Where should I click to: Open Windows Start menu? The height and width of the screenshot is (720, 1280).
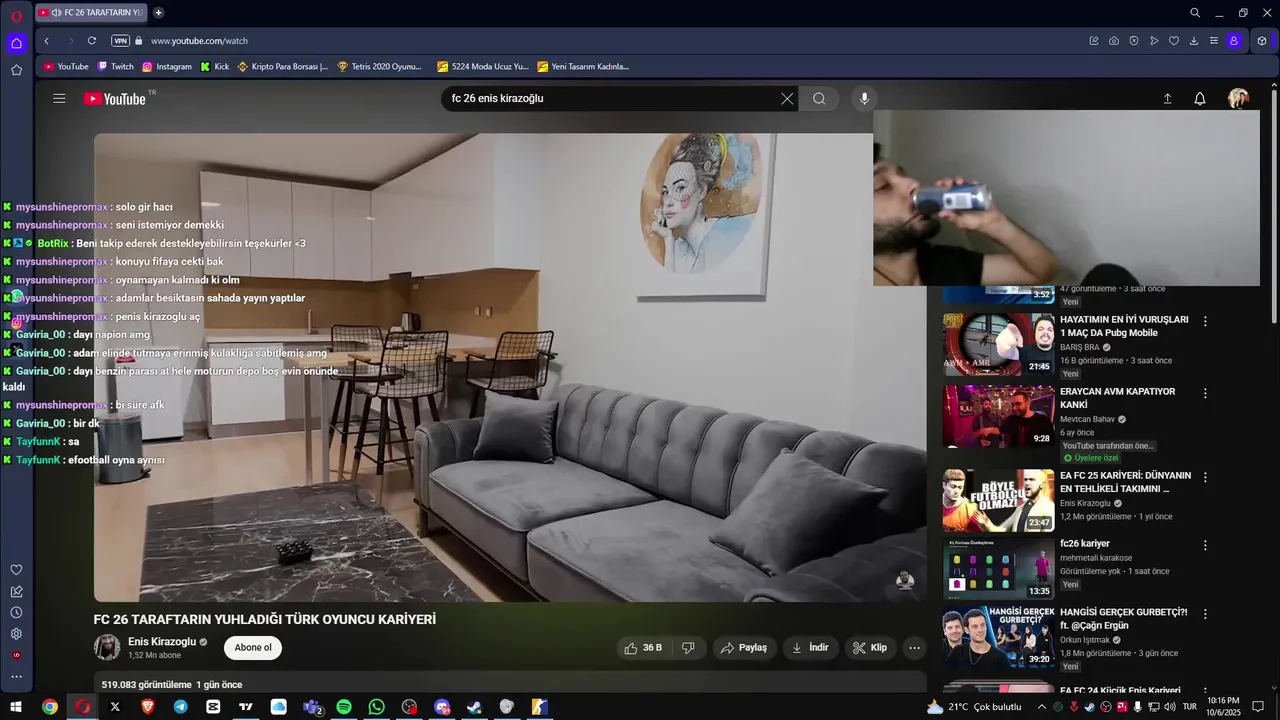[16, 707]
